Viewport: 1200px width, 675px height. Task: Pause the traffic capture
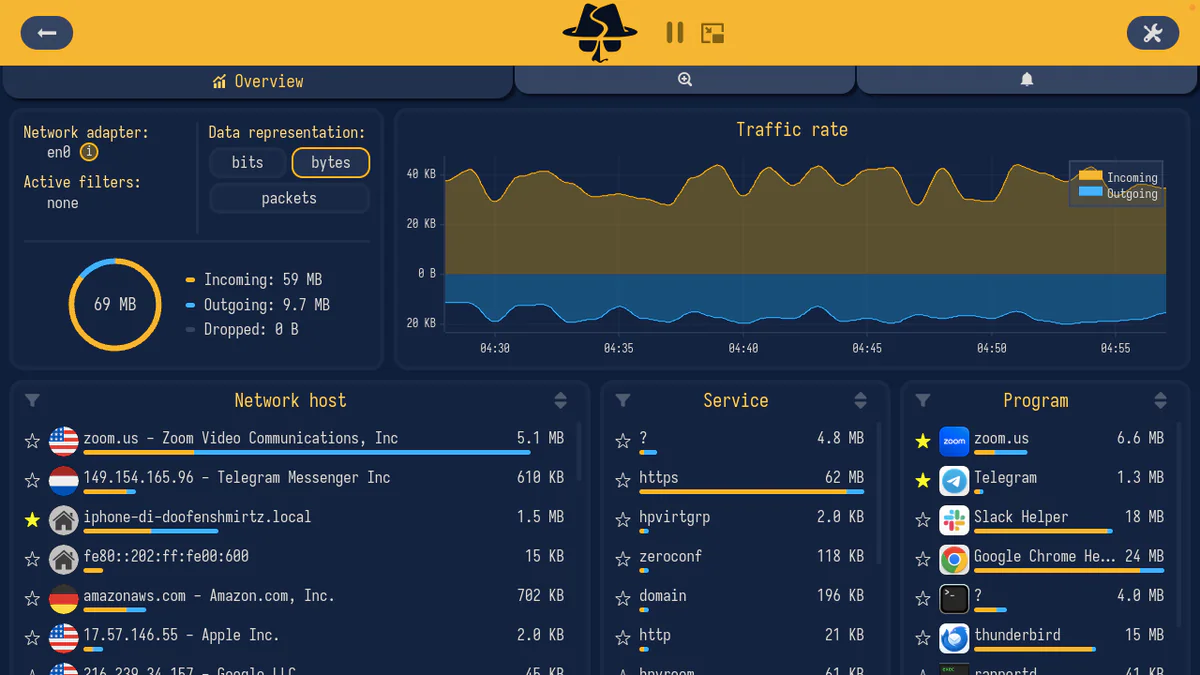coord(674,32)
